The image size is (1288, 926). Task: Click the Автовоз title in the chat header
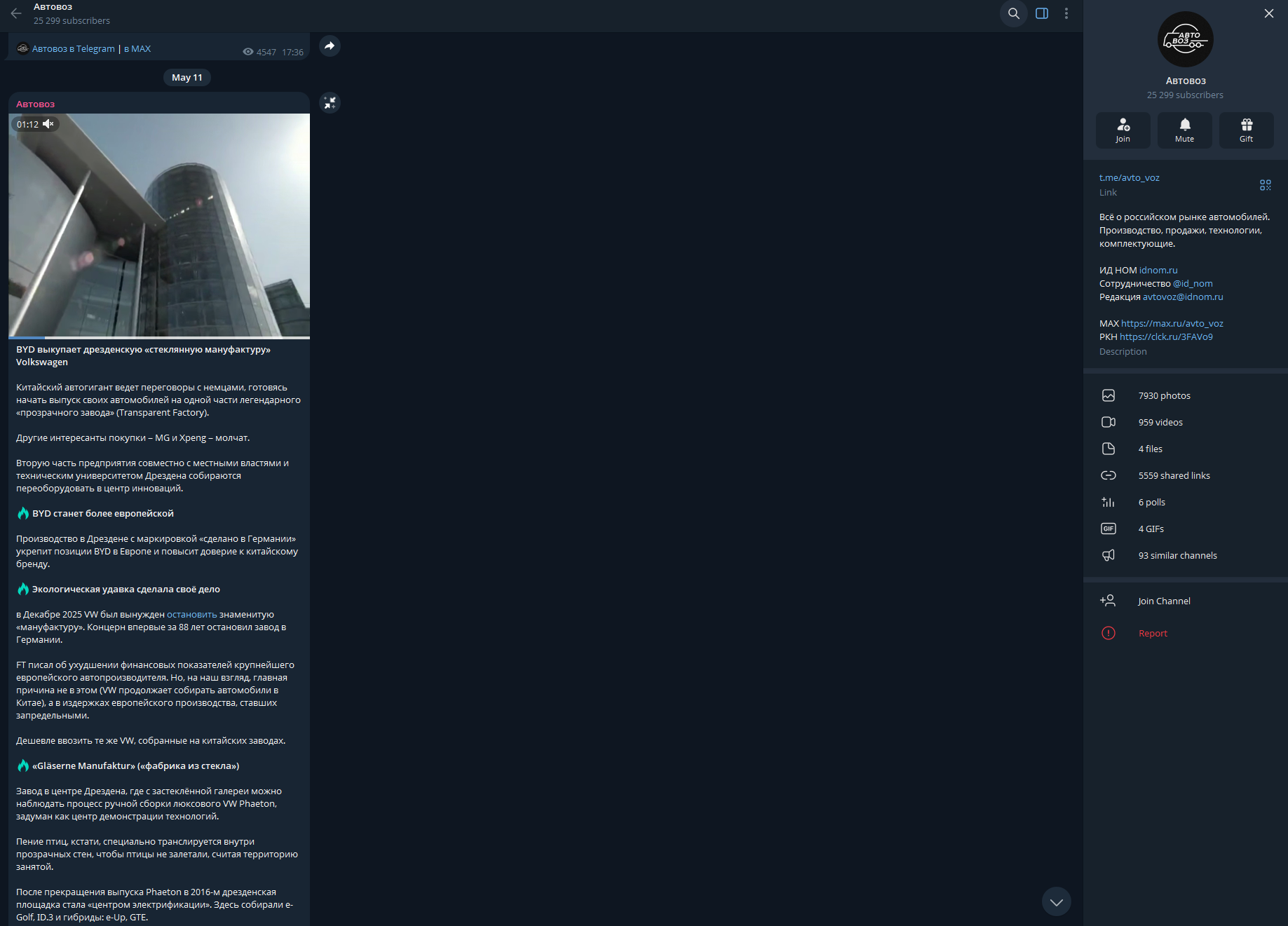tap(53, 7)
